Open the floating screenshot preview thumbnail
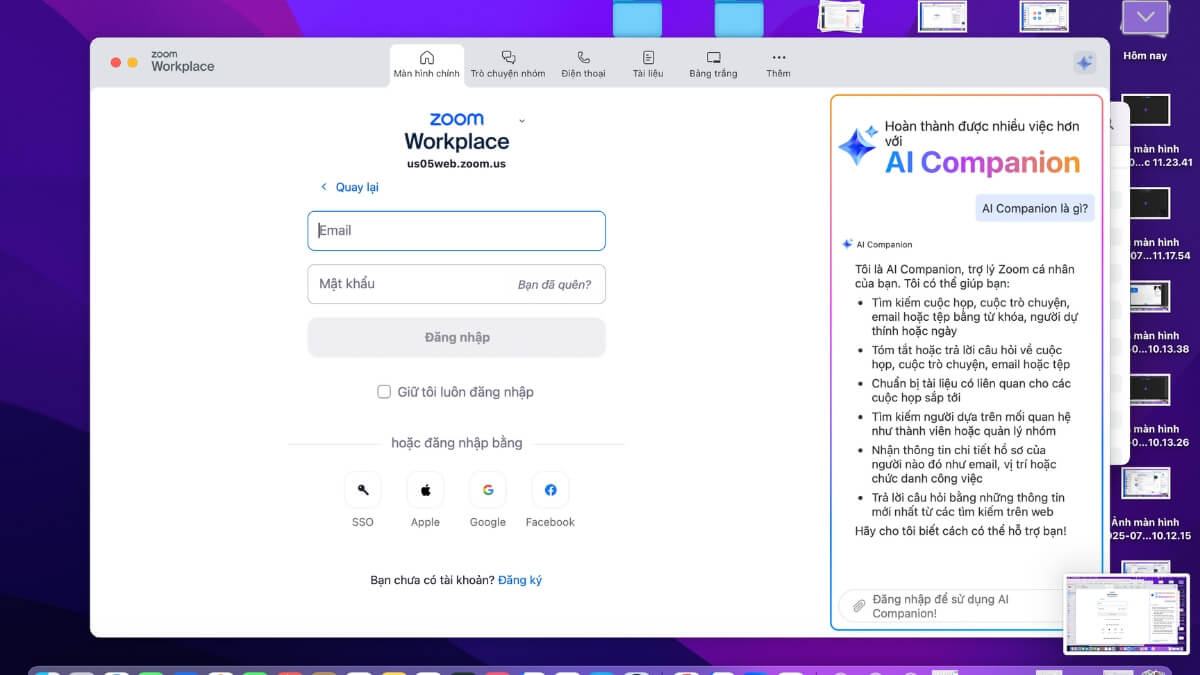The image size is (1200, 675). coord(1126,613)
